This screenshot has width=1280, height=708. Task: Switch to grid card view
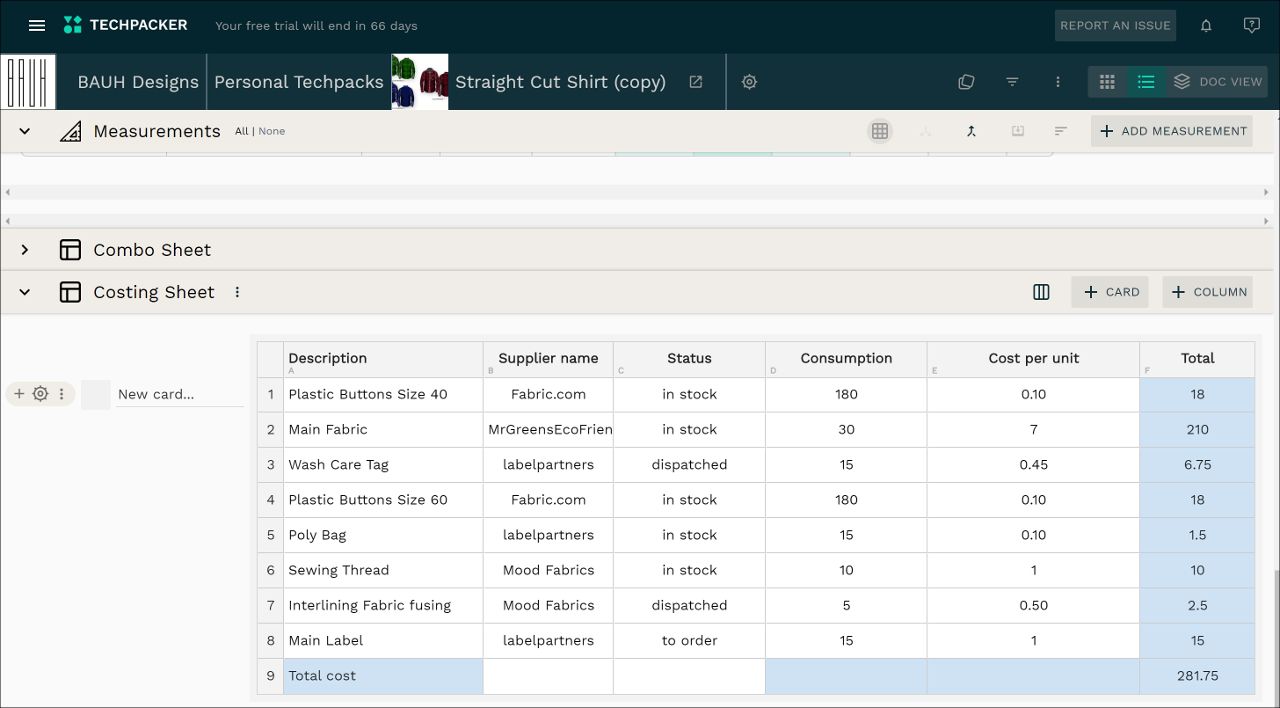click(x=1107, y=82)
